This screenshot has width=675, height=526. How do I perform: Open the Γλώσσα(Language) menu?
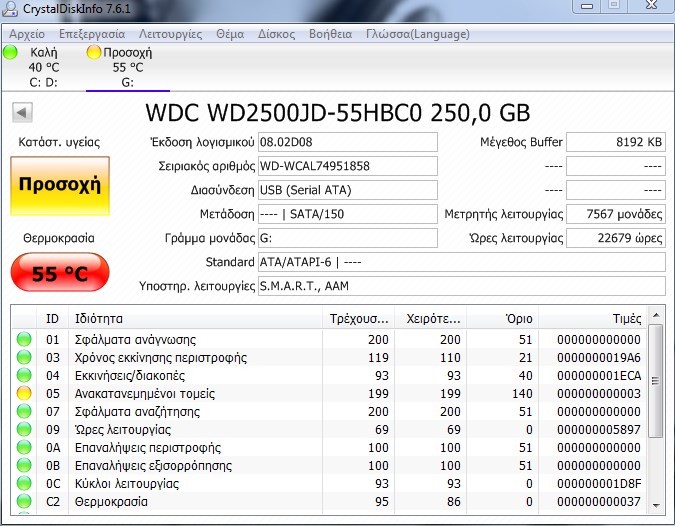point(418,34)
